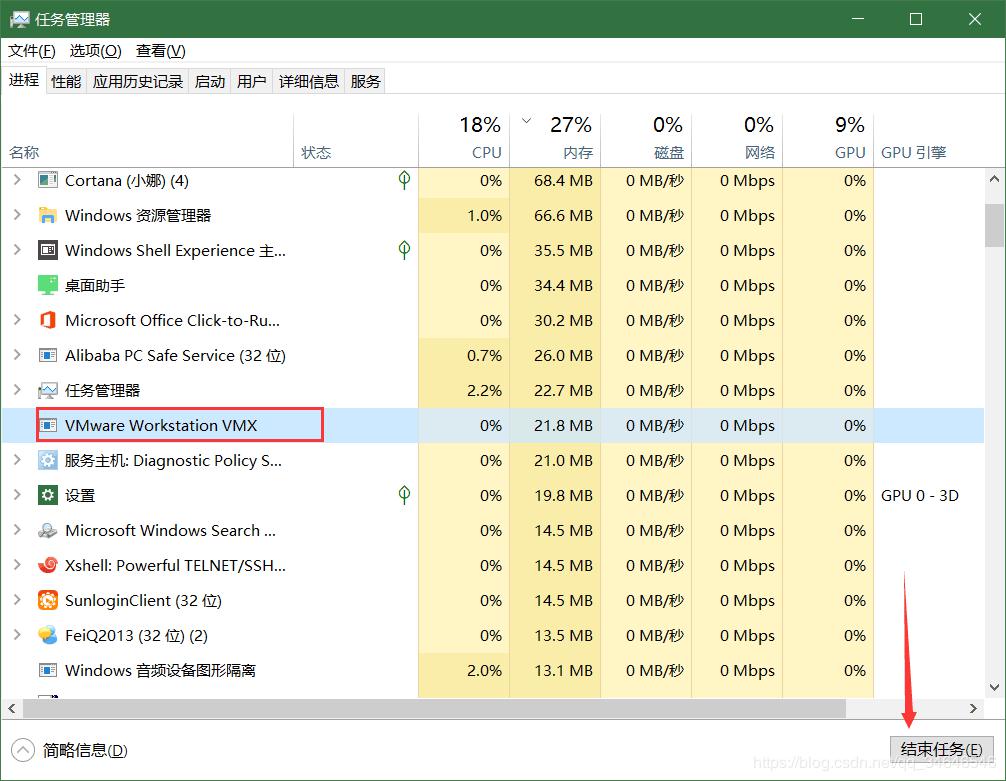Click the vertical scrollbar thumb
This screenshot has height=781, width=1006.
tap(994, 225)
